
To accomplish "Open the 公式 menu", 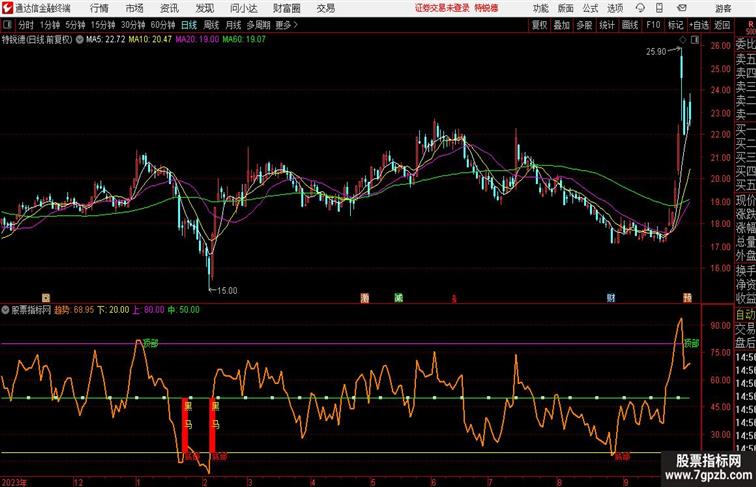I will 590,8.
